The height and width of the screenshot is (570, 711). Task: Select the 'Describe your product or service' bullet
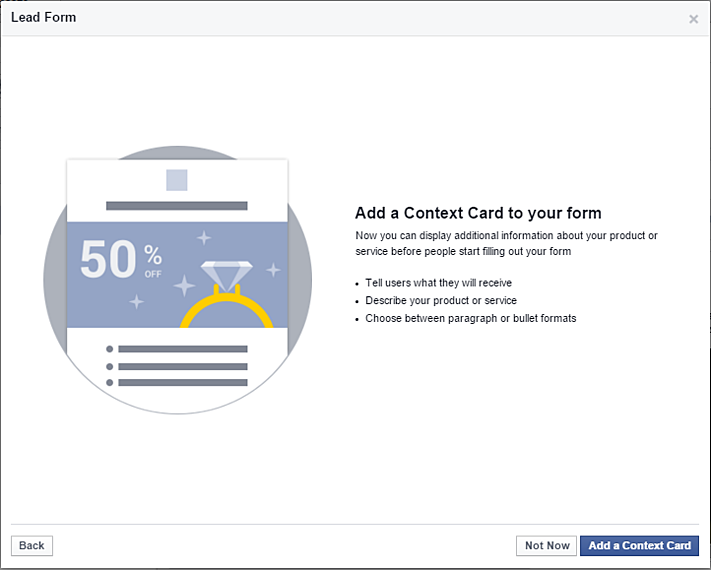click(x=441, y=301)
